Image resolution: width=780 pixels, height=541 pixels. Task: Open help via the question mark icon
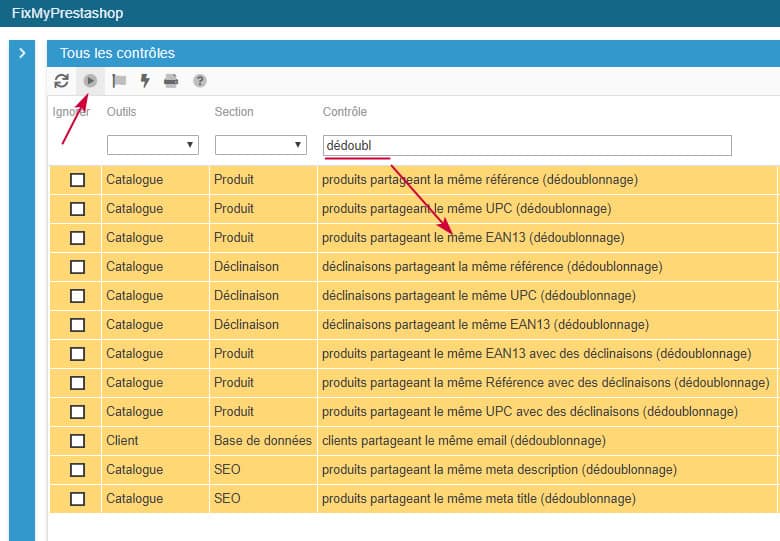200,81
